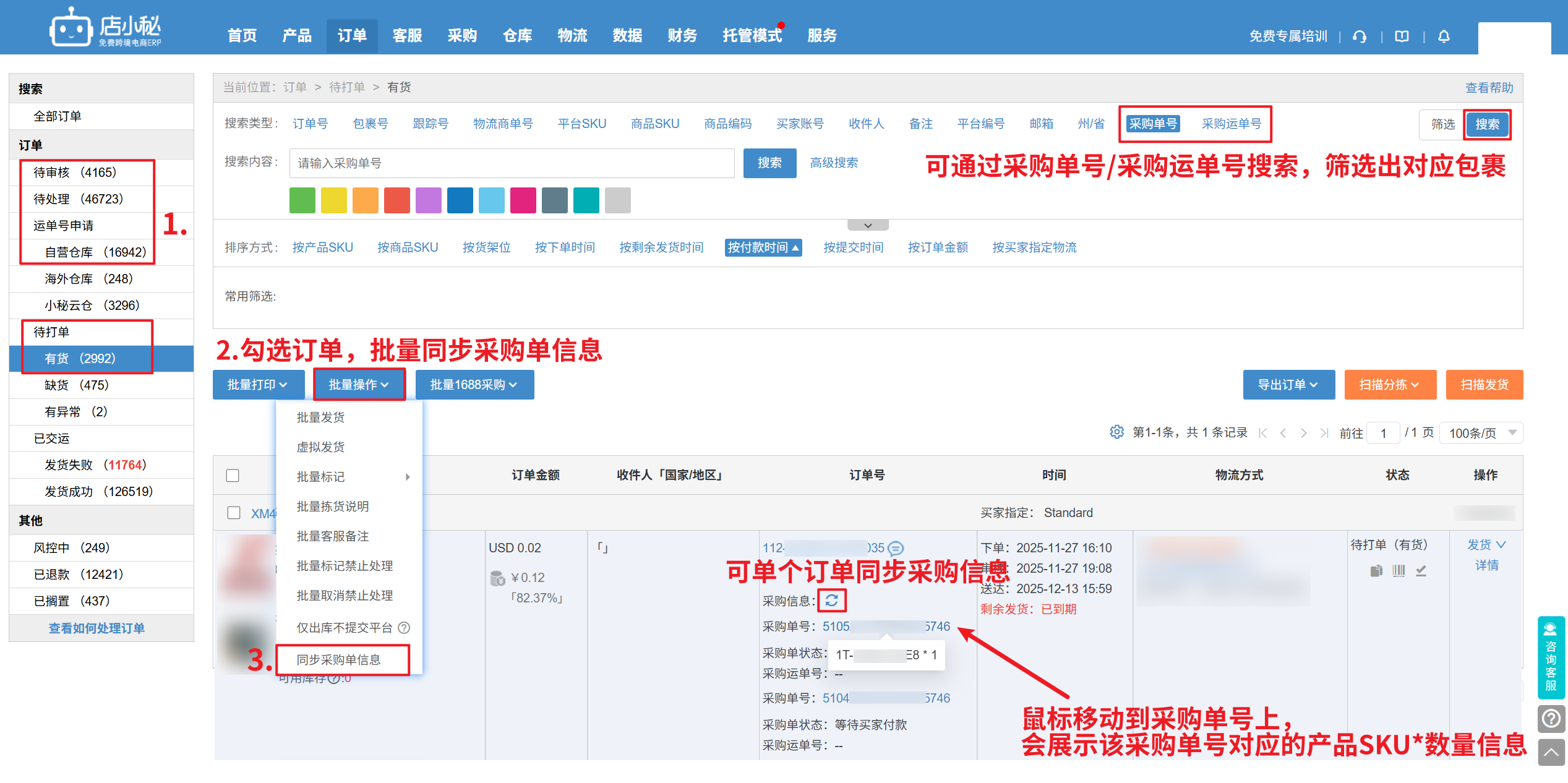Screen dimensions: 1568x783
Task: Click the 请输入采购单号 search field
Action: point(511,163)
